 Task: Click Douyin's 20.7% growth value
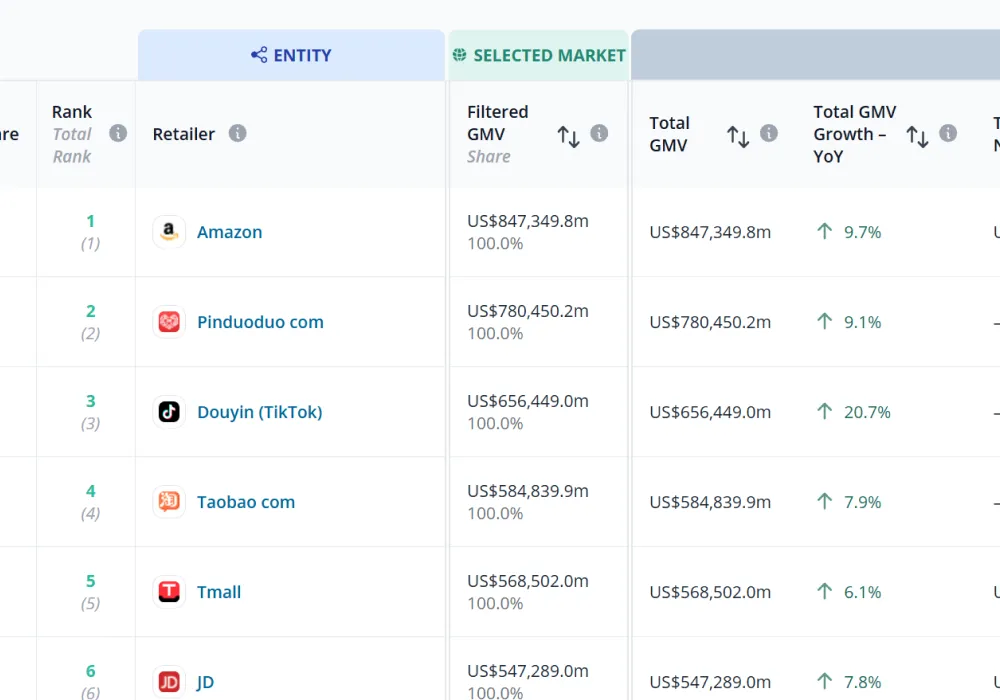pyautogui.click(x=867, y=412)
